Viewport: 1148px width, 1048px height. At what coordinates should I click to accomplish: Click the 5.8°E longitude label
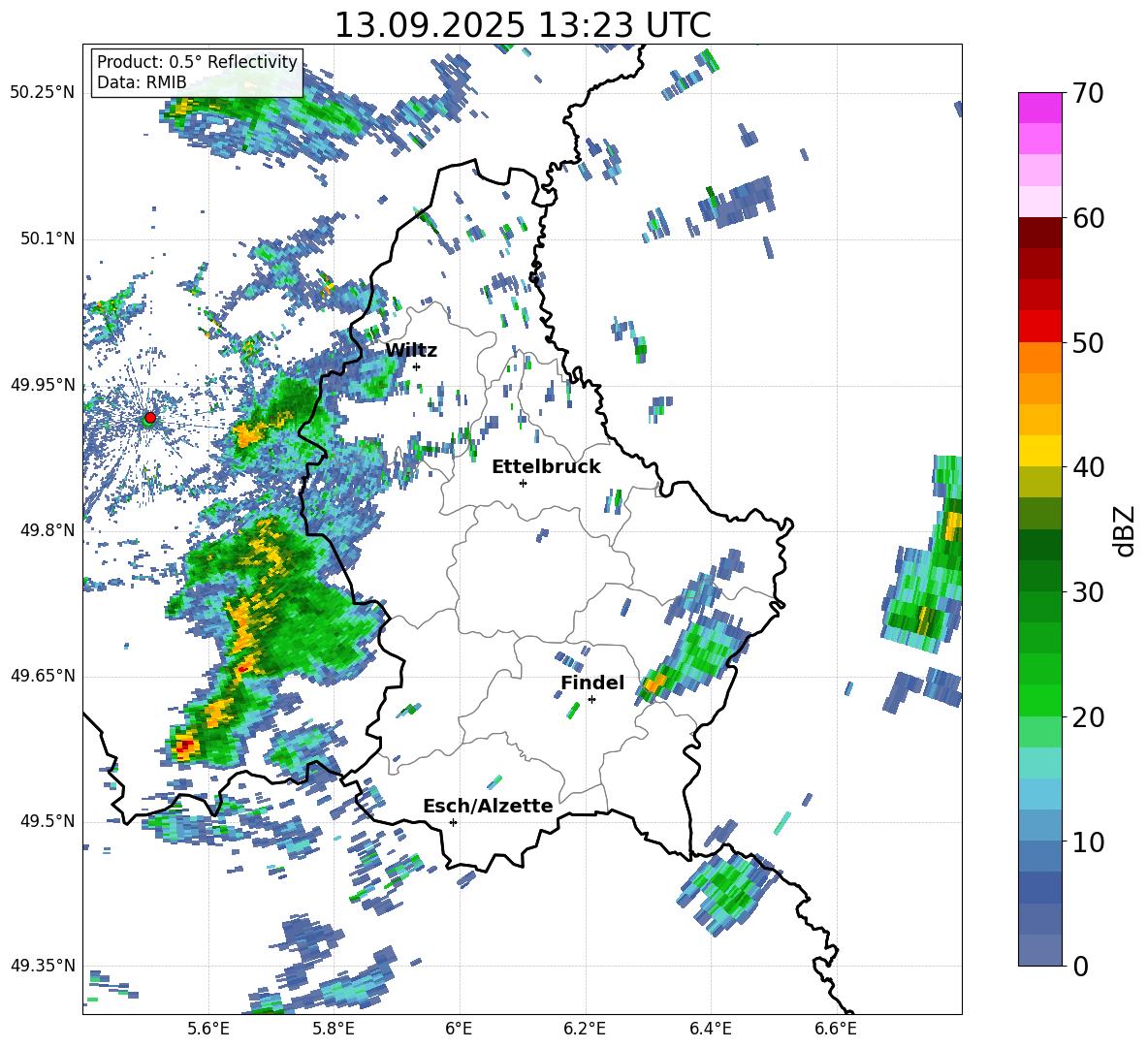pyautogui.click(x=334, y=1029)
